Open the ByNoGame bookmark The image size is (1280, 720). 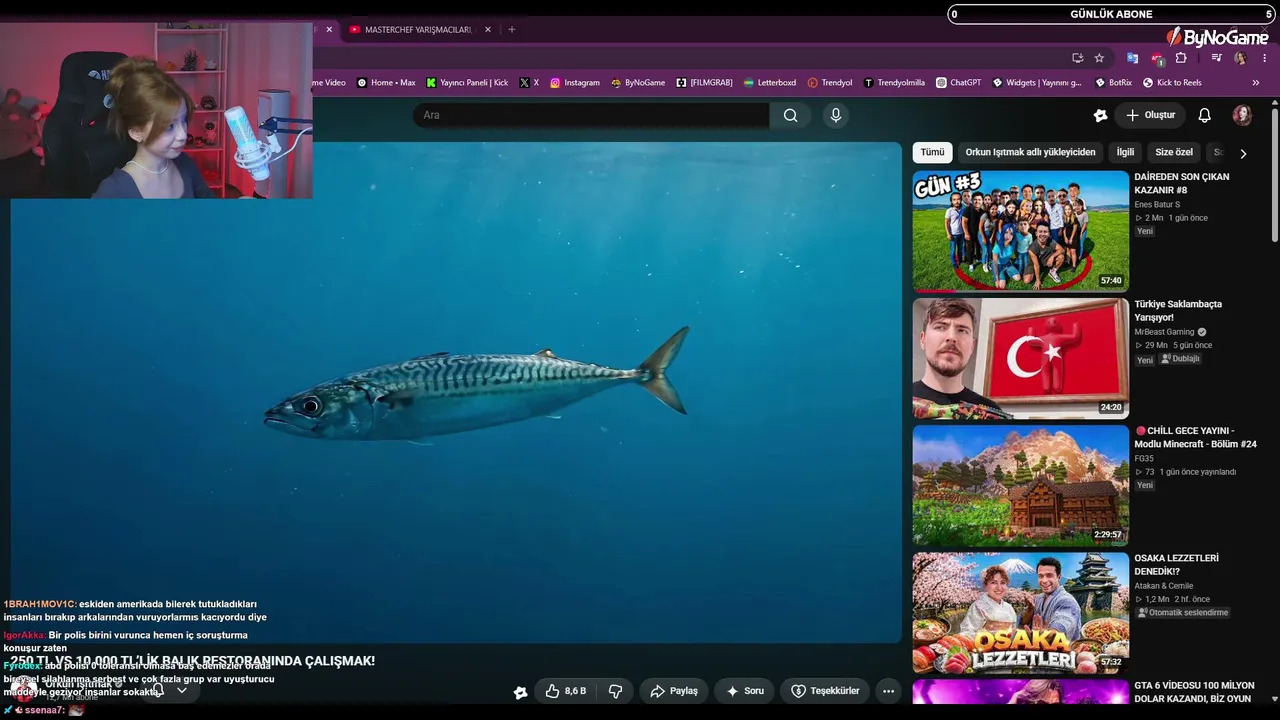[638, 83]
